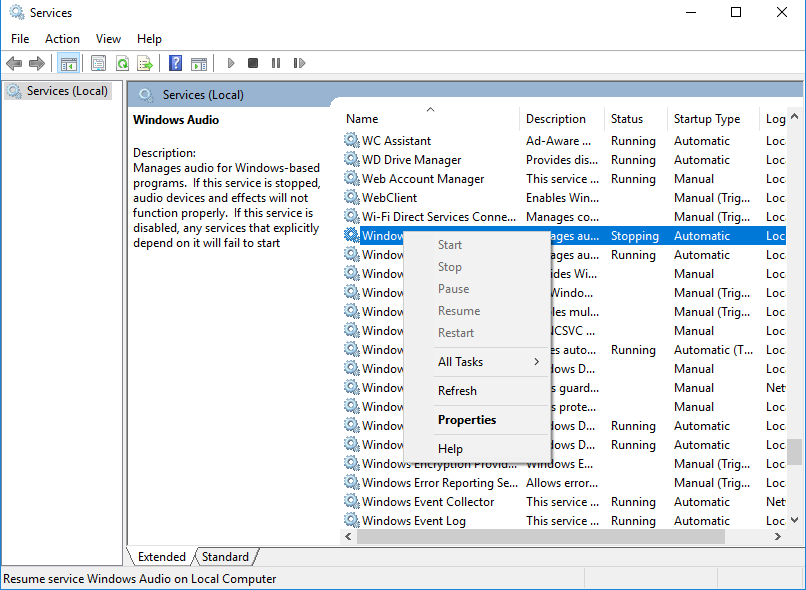This screenshot has width=806, height=590.
Task: Click the horizontal scroll left arrow
Action: [349, 537]
